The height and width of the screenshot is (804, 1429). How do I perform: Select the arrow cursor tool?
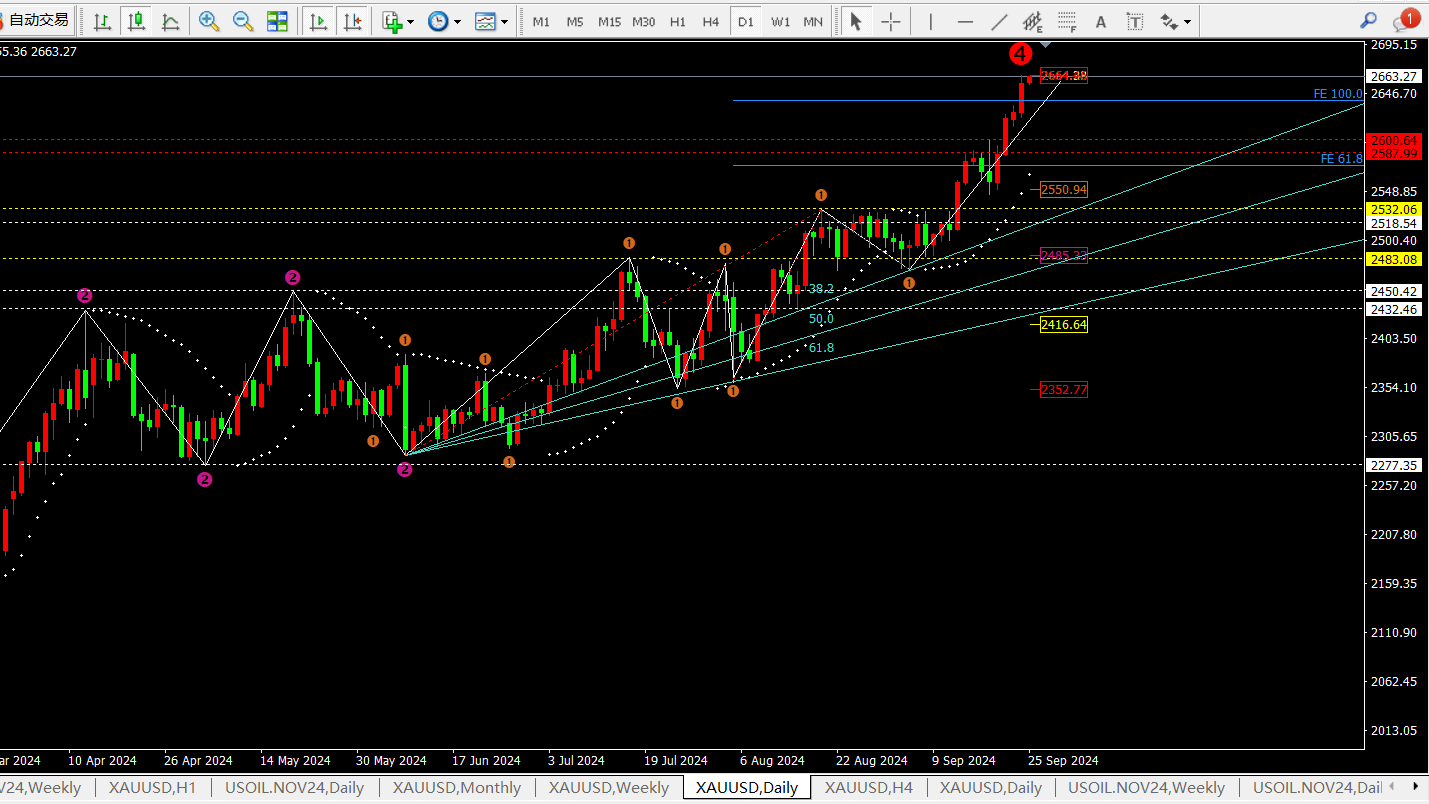(855, 20)
